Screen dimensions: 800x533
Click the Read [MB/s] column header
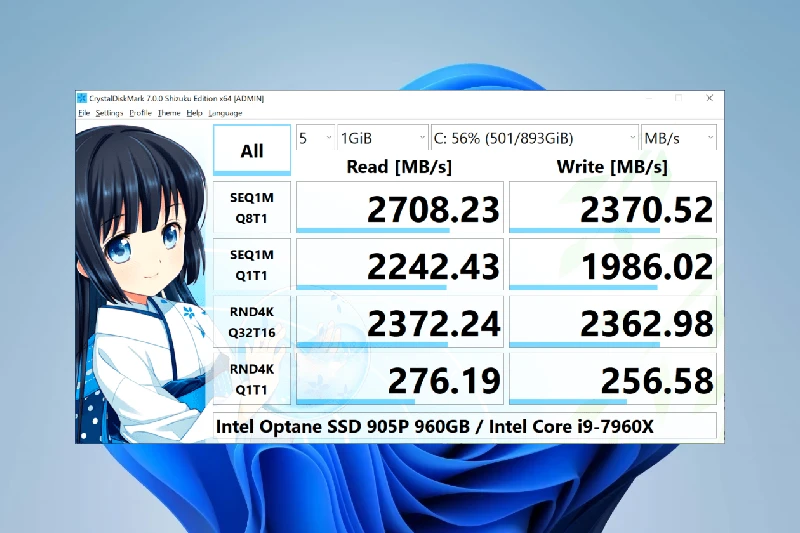pos(399,166)
